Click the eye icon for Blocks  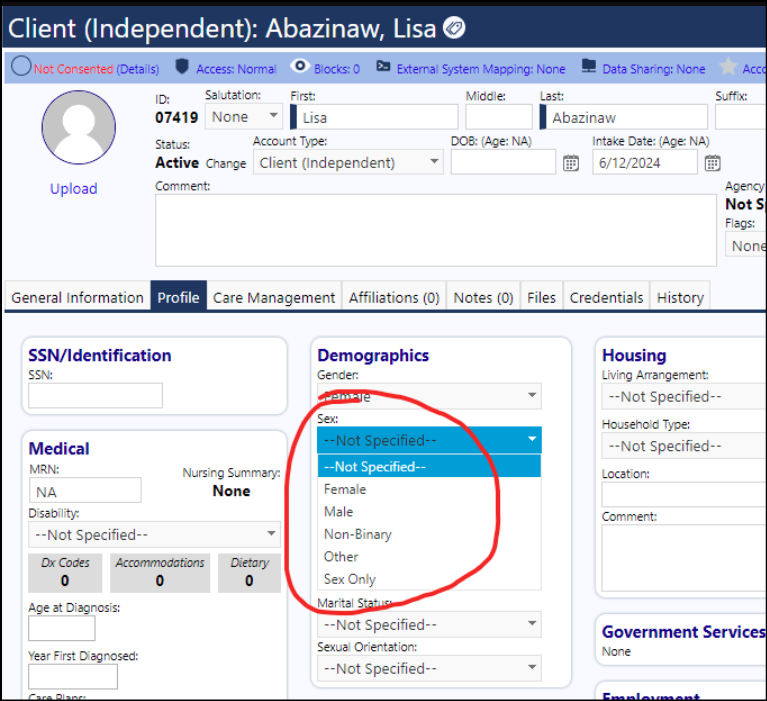[299, 66]
